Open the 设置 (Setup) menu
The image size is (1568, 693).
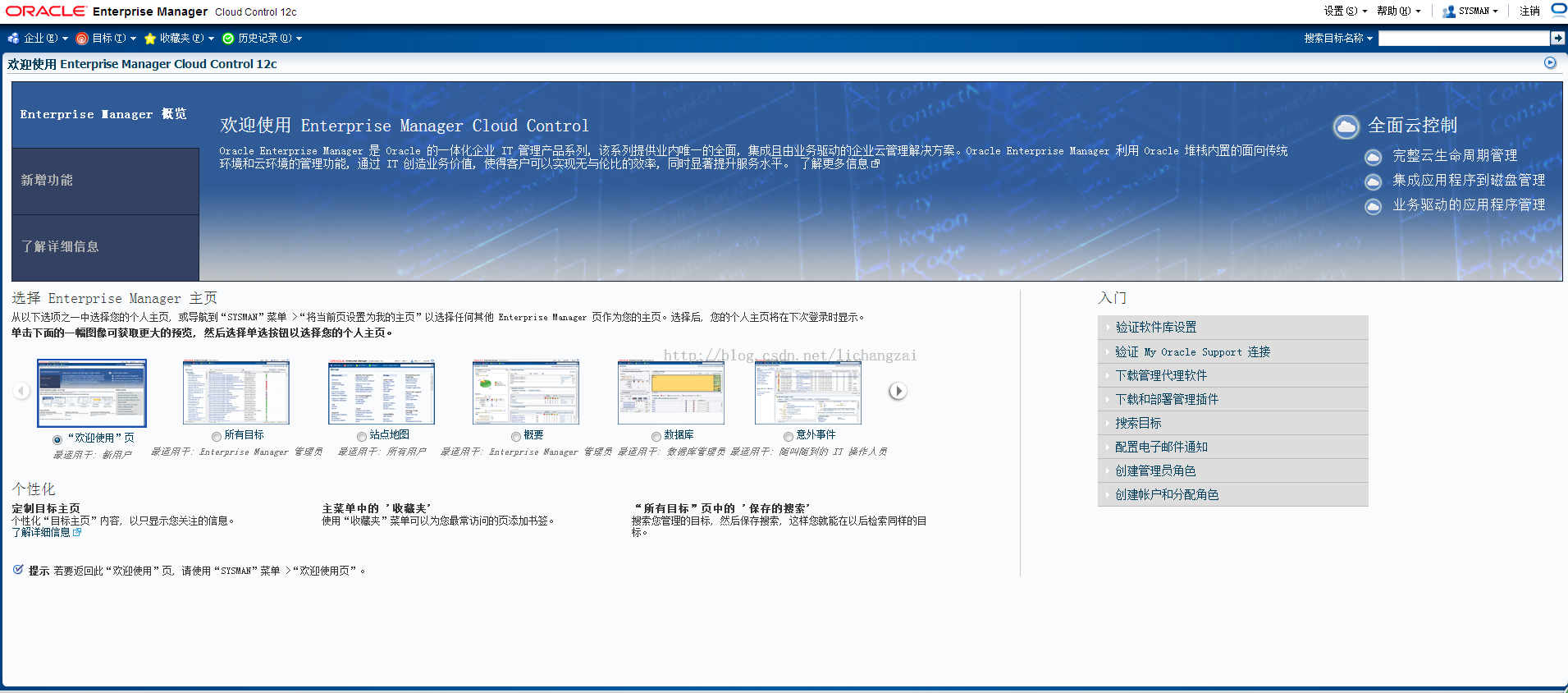pyautogui.click(x=1345, y=11)
